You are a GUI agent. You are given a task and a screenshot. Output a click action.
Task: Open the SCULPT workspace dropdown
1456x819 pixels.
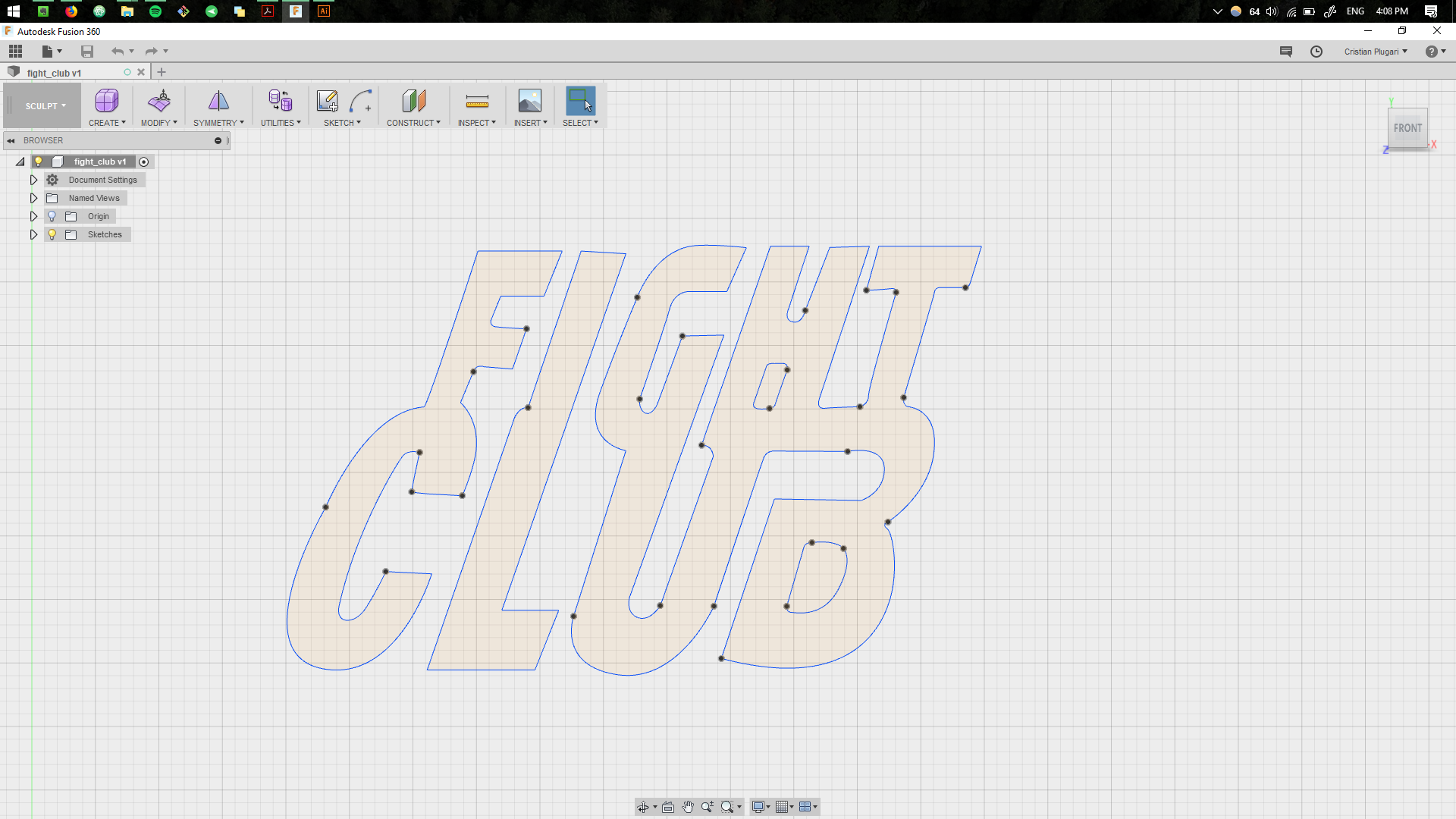tap(45, 106)
